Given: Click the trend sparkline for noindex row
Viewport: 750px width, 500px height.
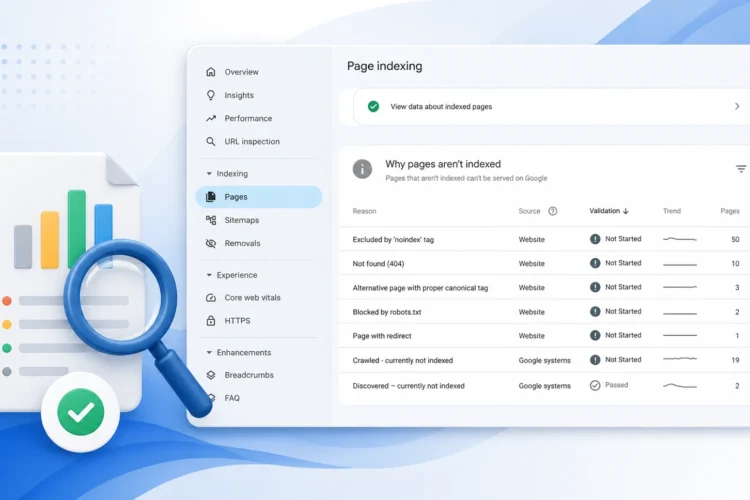Looking at the screenshot, I should 680,239.
